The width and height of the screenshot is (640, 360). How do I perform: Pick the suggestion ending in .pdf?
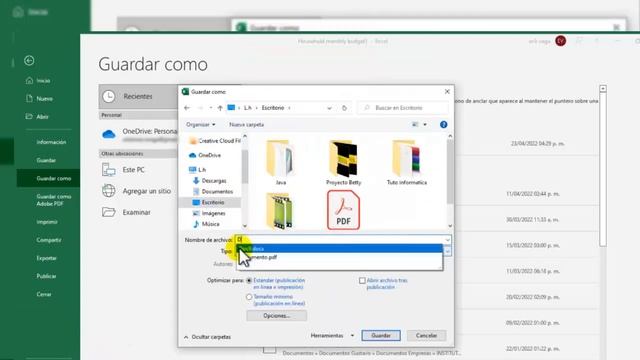click(x=340, y=258)
